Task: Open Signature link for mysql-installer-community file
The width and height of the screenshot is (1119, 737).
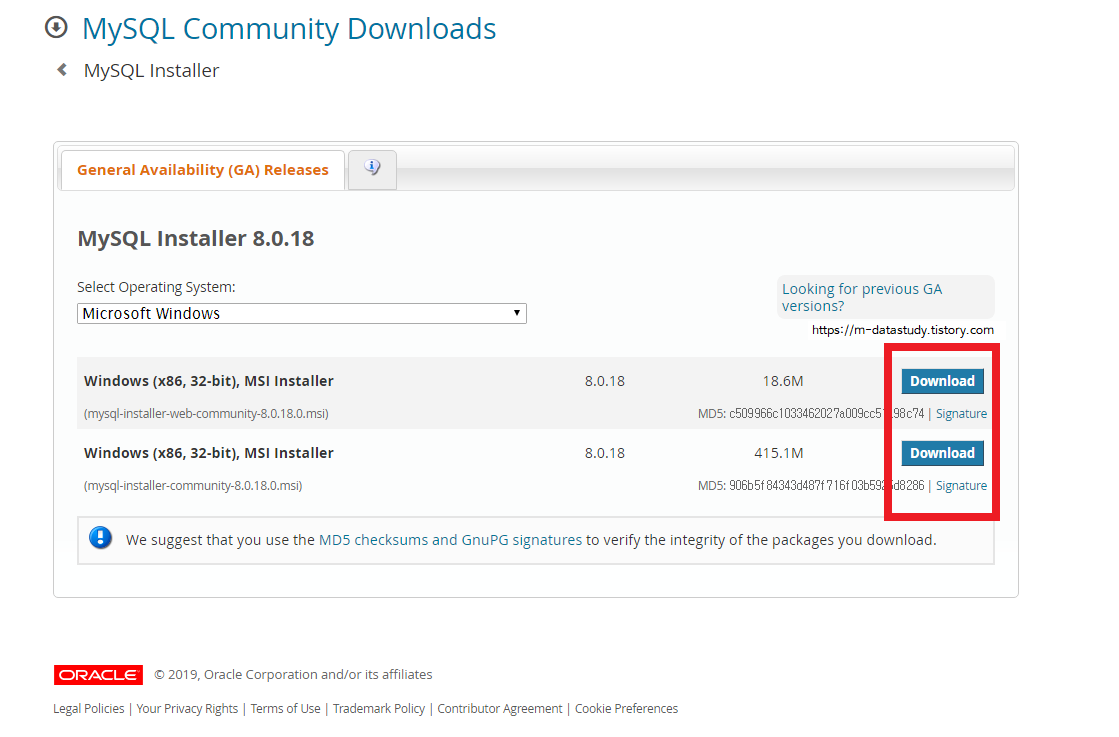Action: pos(961,486)
